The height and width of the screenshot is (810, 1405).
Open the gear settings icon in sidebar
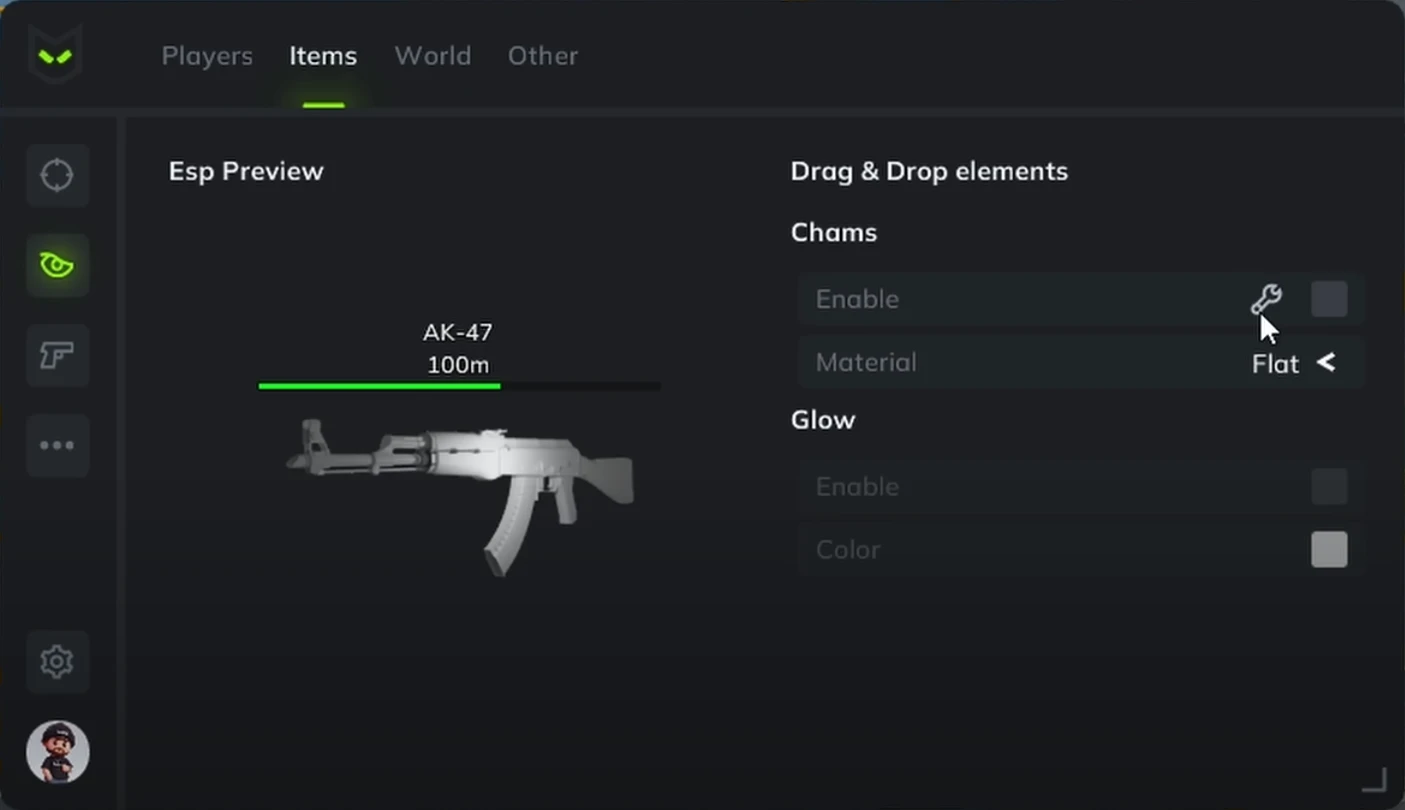pos(57,662)
